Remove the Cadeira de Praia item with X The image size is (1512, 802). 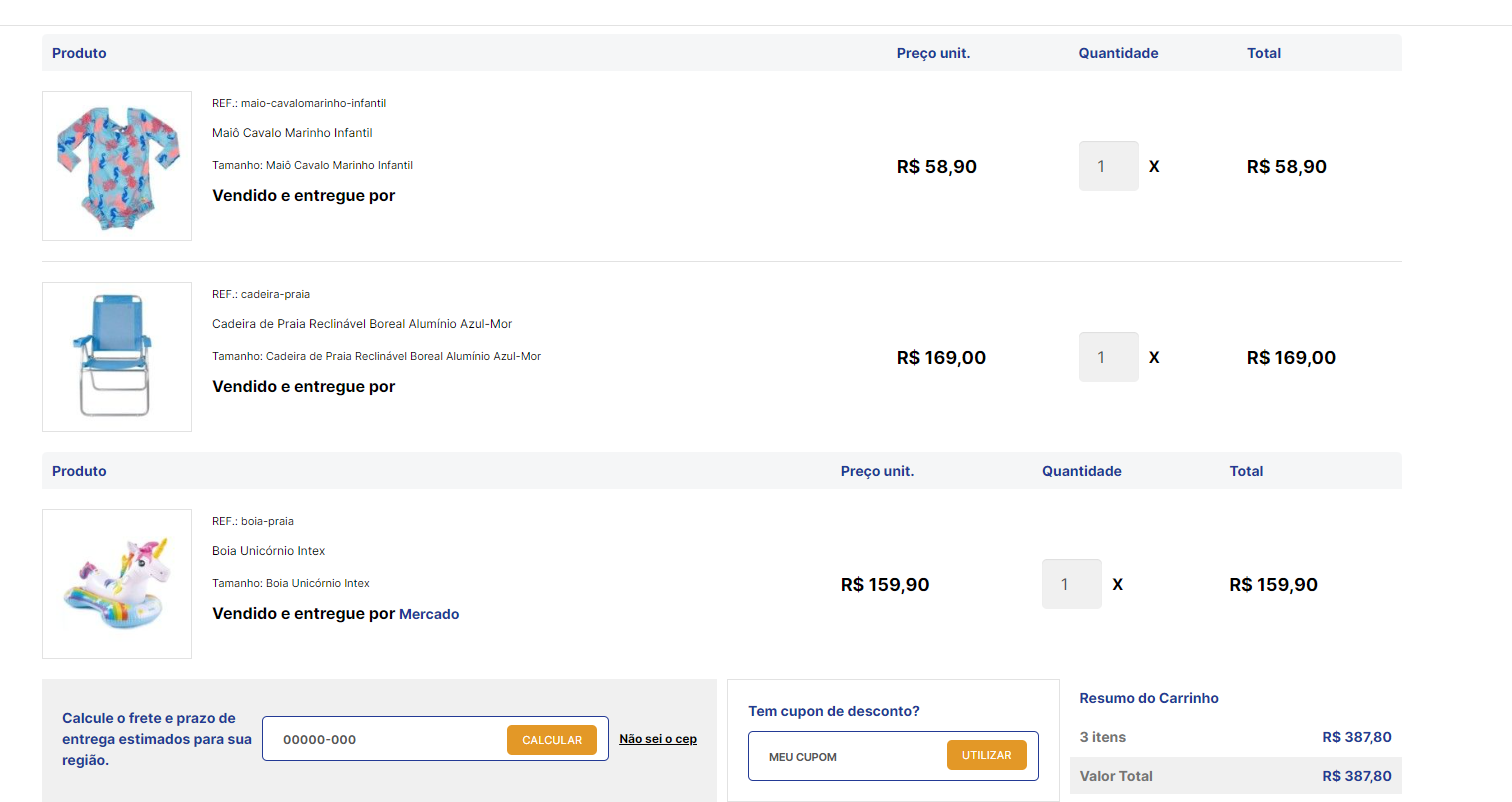pos(1154,358)
